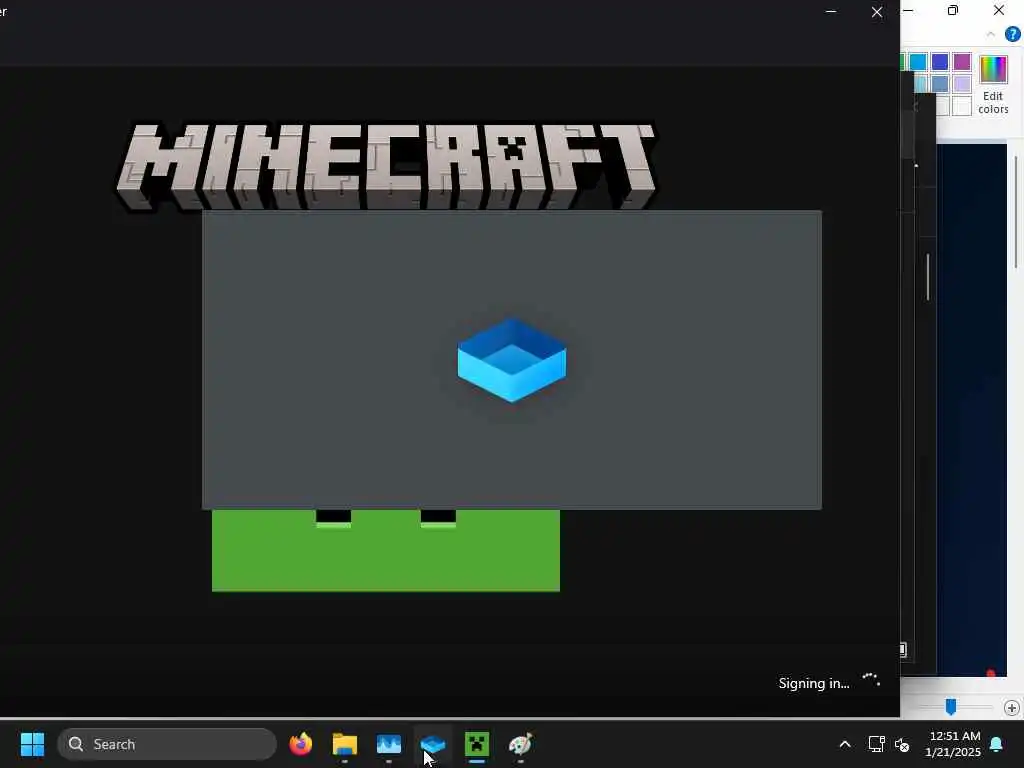Launch Firefox from the taskbar
The width and height of the screenshot is (1024, 768).
(300, 744)
